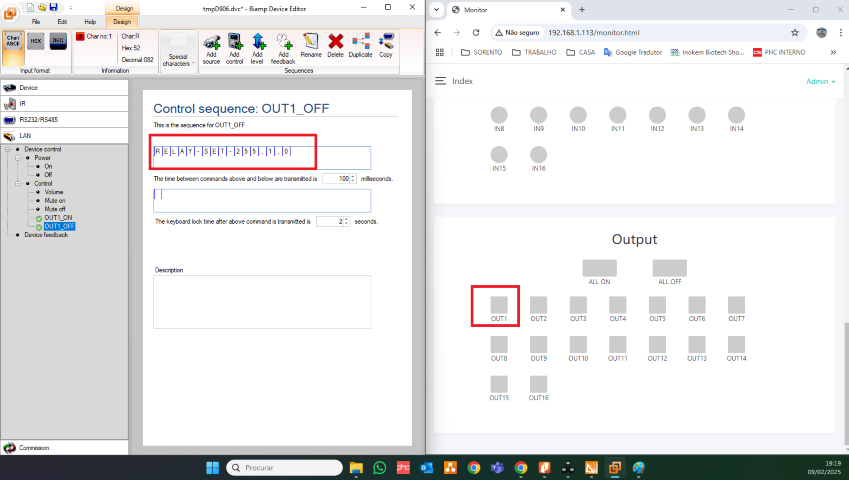Select OUT1_ON in the control tree
849x480 pixels.
pos(58,217)
